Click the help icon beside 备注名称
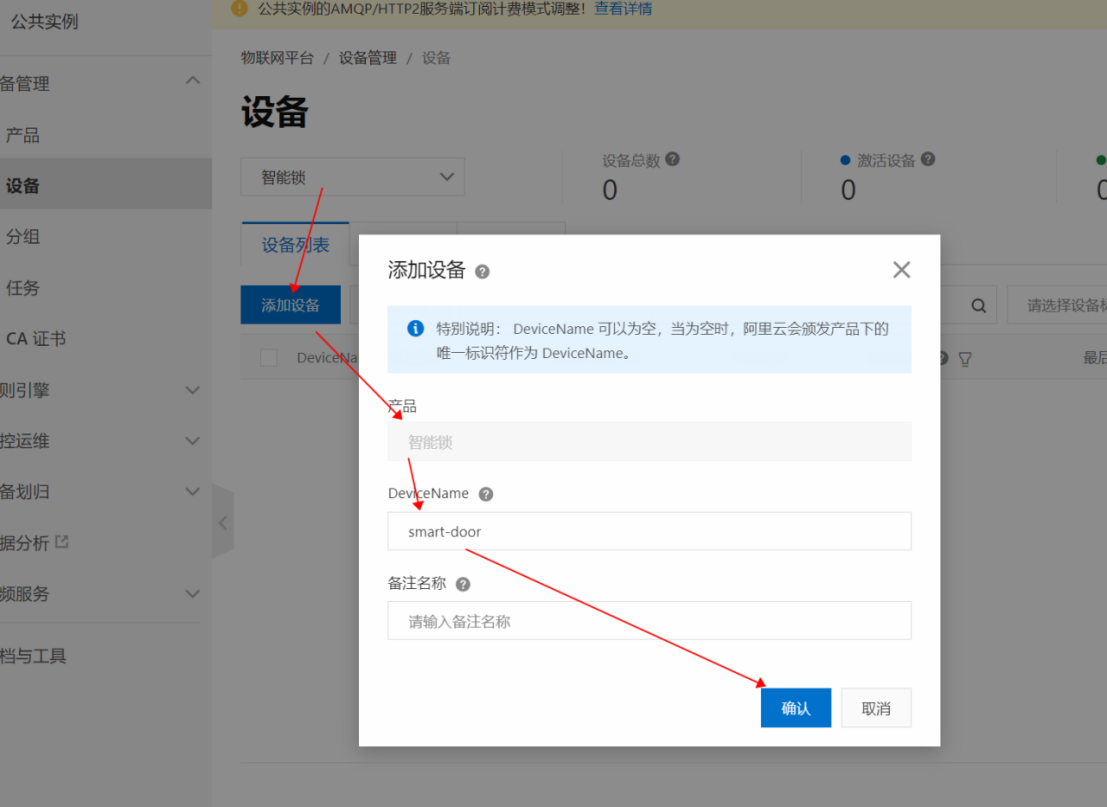This screenshot has height=807, width=1107. 464,582
